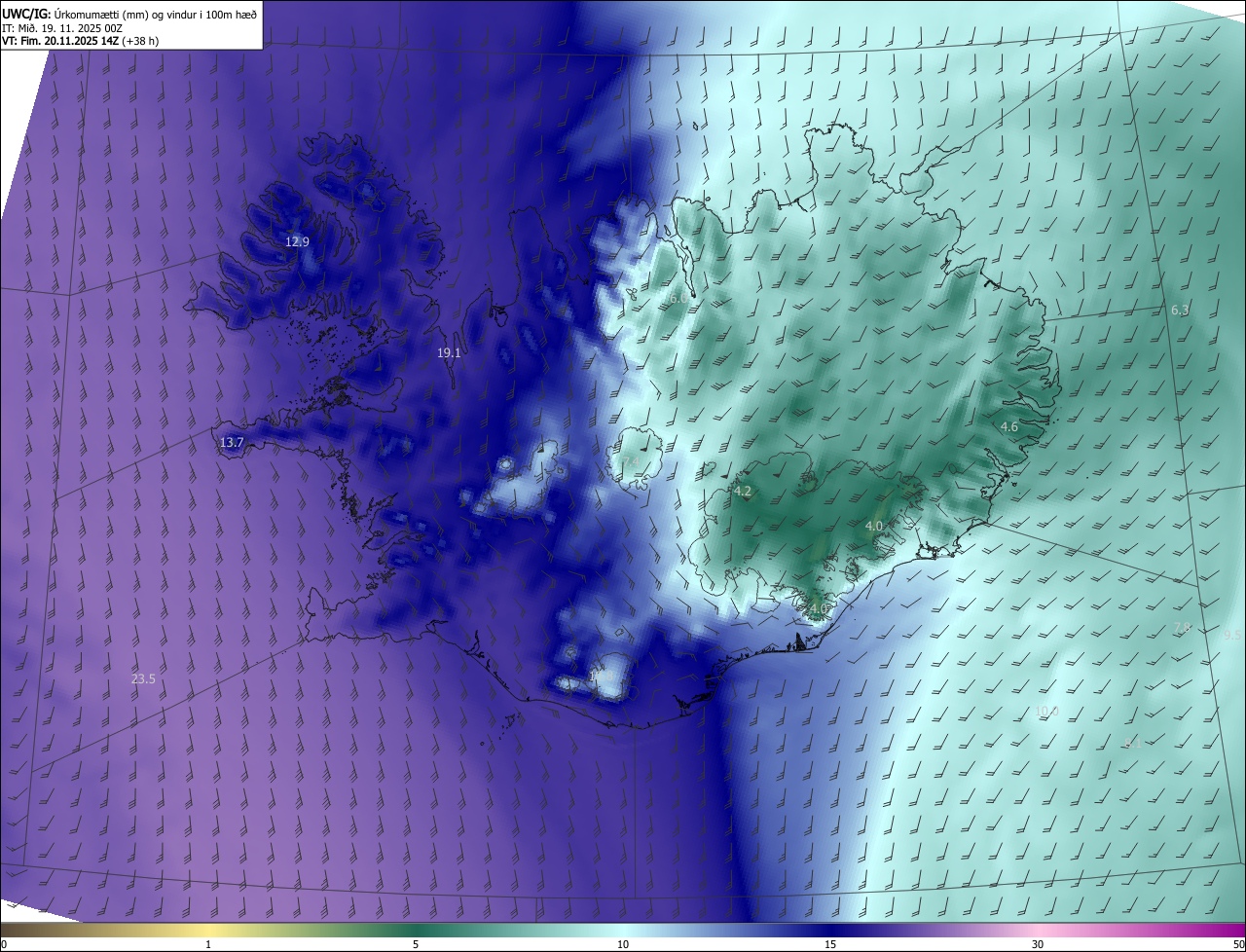Image resolution: width=1246 pixels, height=952 pixels.
Task: Click the initial time line "IT: Mið. 19. 11. 2025 00Z"
Action: 62,27
